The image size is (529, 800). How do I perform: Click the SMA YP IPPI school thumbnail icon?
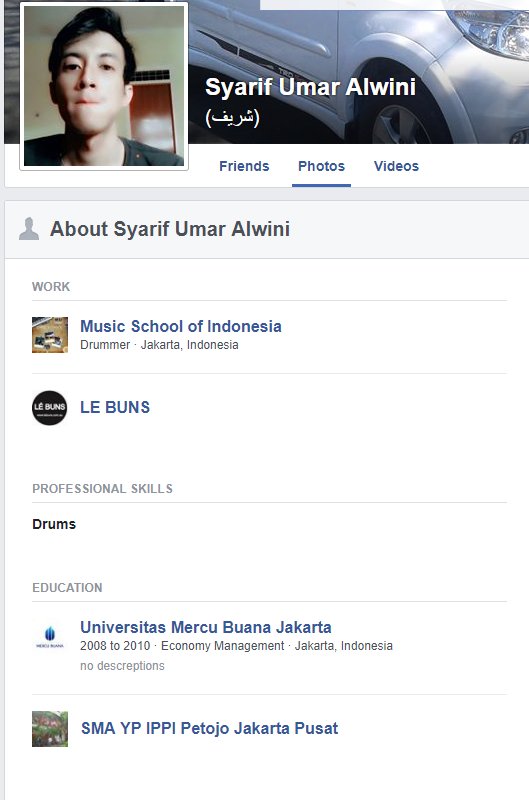pyautogui.click(x=50, y=729)
